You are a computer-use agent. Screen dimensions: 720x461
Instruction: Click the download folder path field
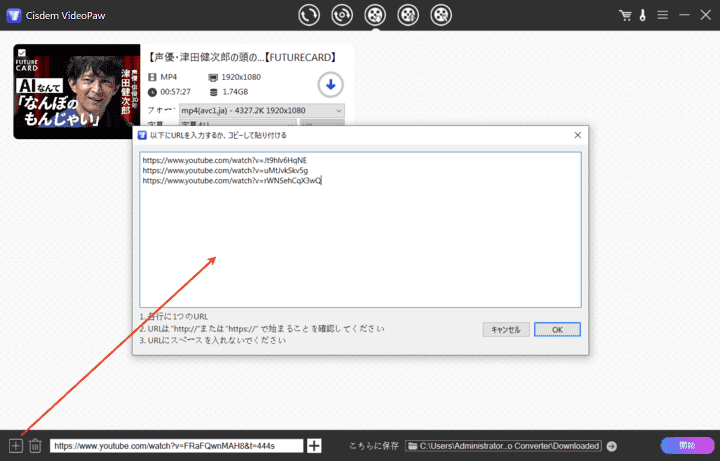[x=503, y=446]
